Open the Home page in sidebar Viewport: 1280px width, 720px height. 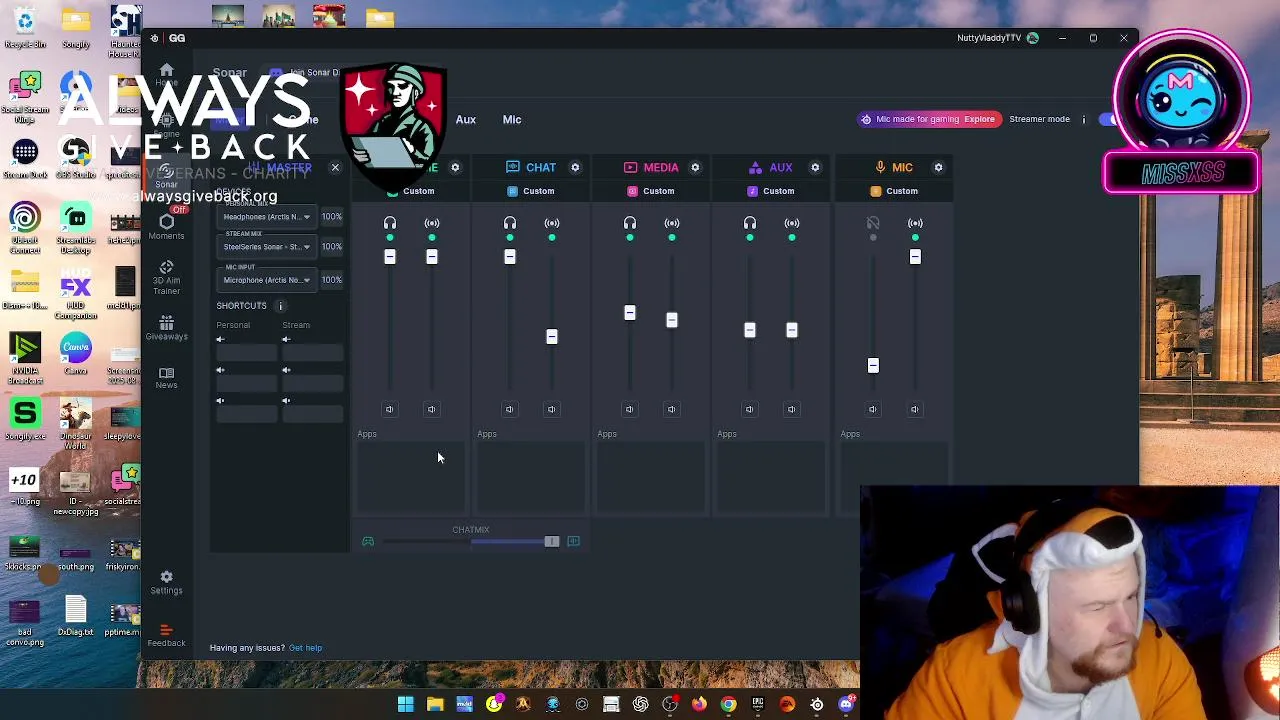tap(166, 74)
